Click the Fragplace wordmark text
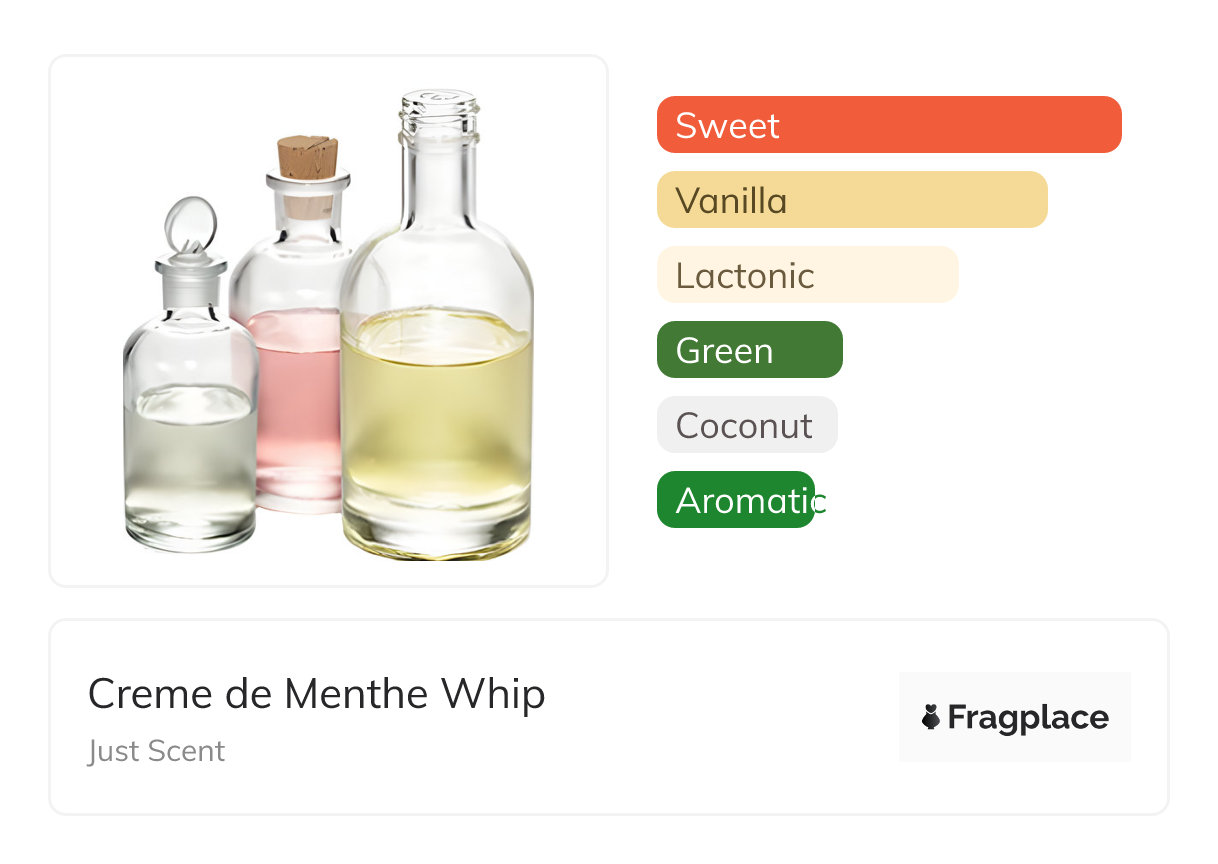This screenshot has height=864, width=1218. tap(1028, 717)
